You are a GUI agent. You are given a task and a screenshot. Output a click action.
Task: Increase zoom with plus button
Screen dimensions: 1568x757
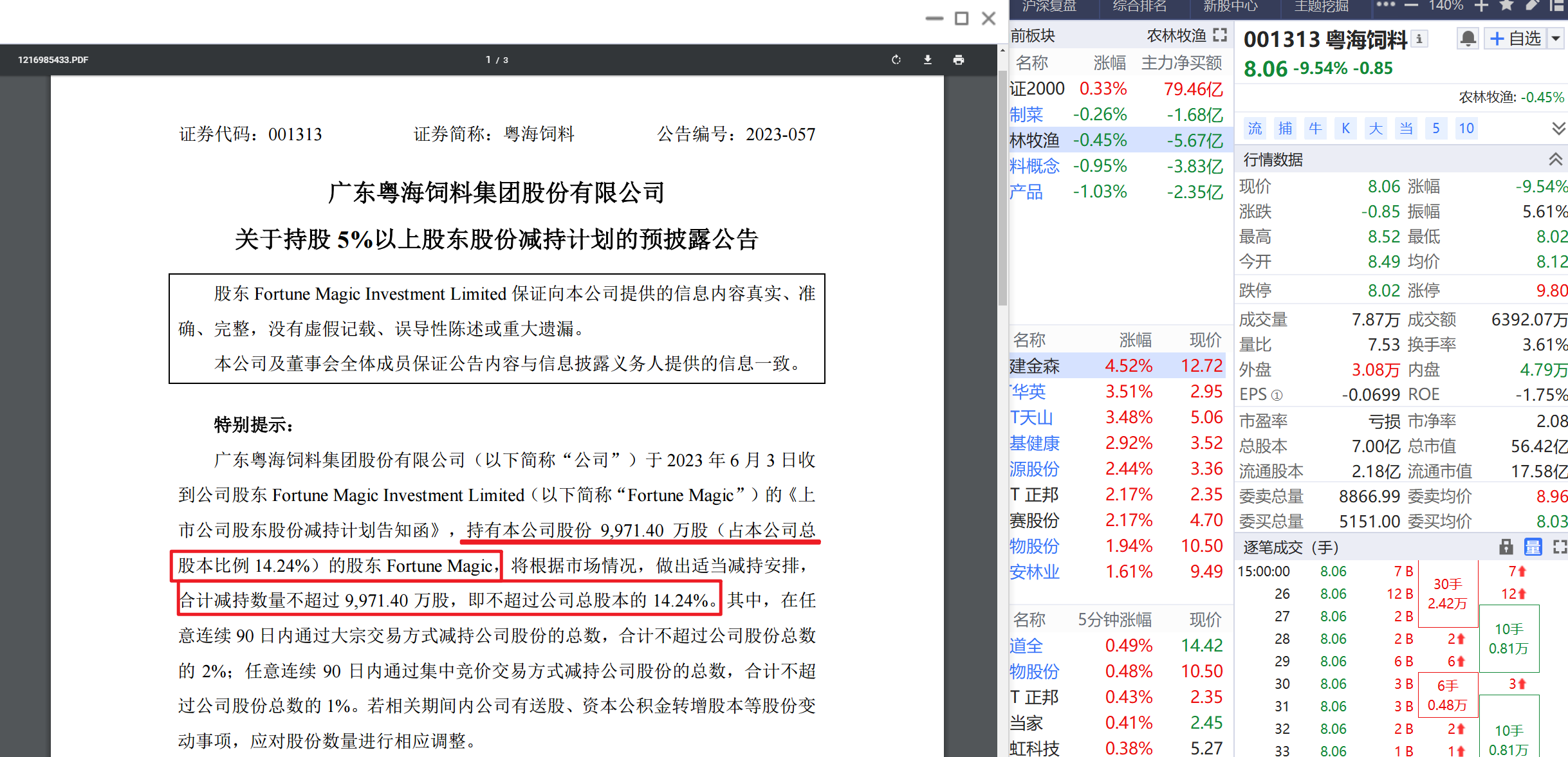point(1480,5)
